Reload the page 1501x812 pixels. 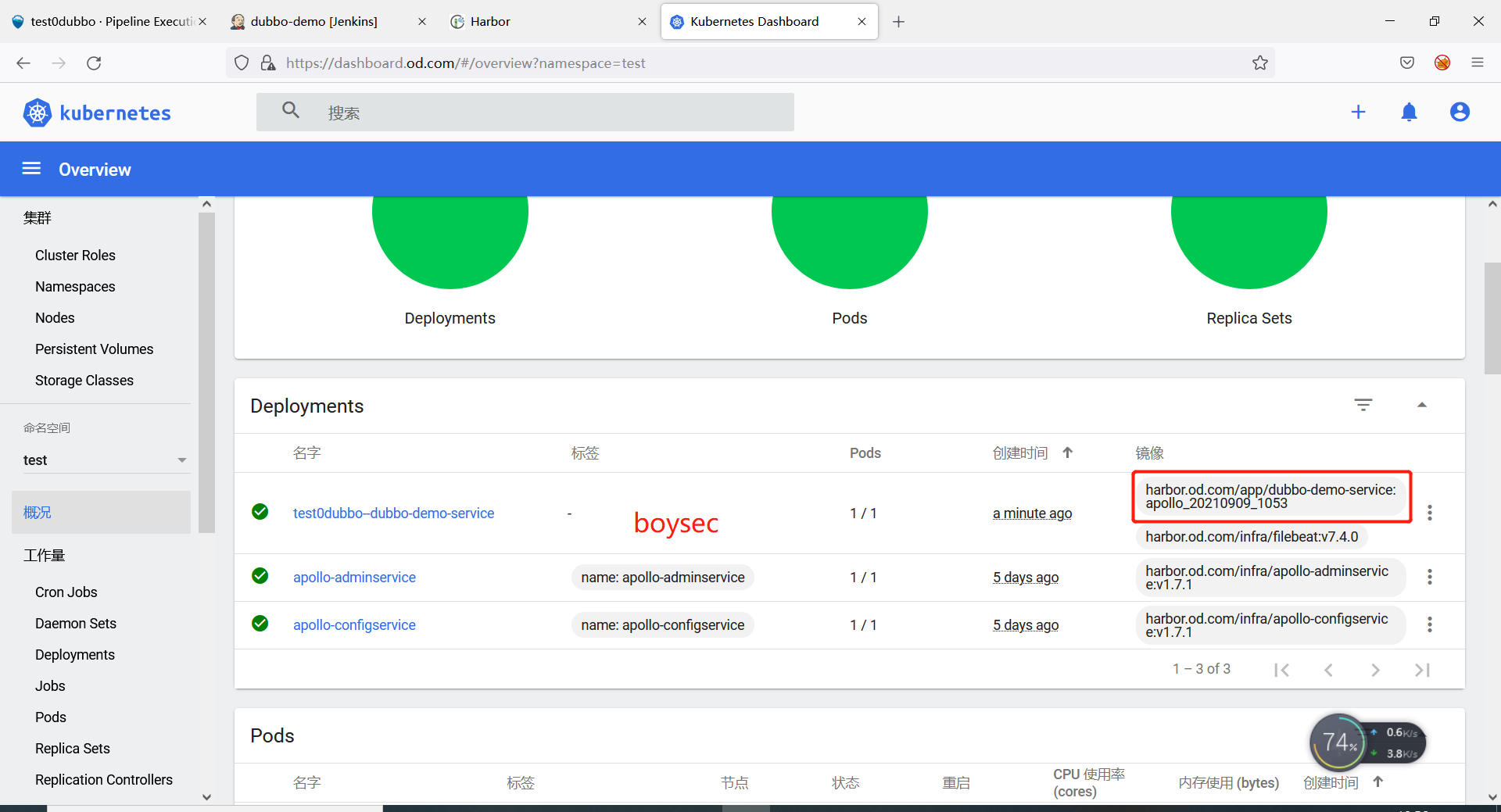94,63
